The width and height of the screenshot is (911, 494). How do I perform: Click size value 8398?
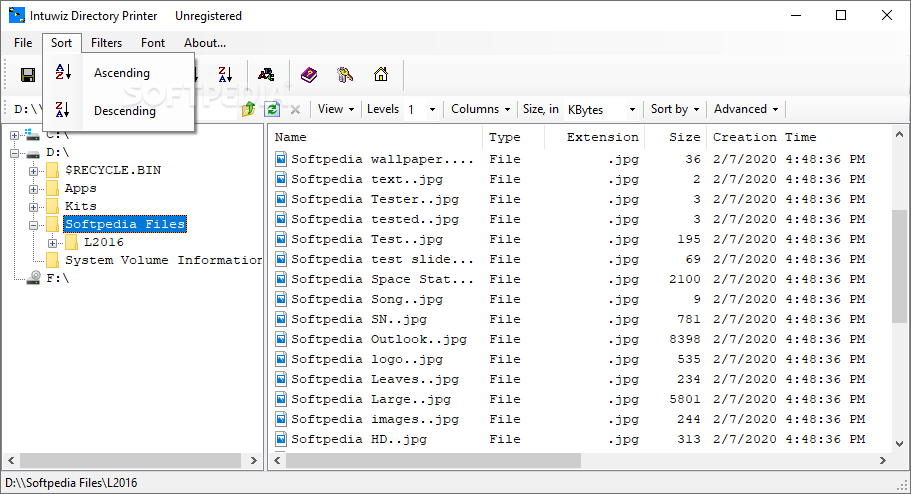point(684,339)
